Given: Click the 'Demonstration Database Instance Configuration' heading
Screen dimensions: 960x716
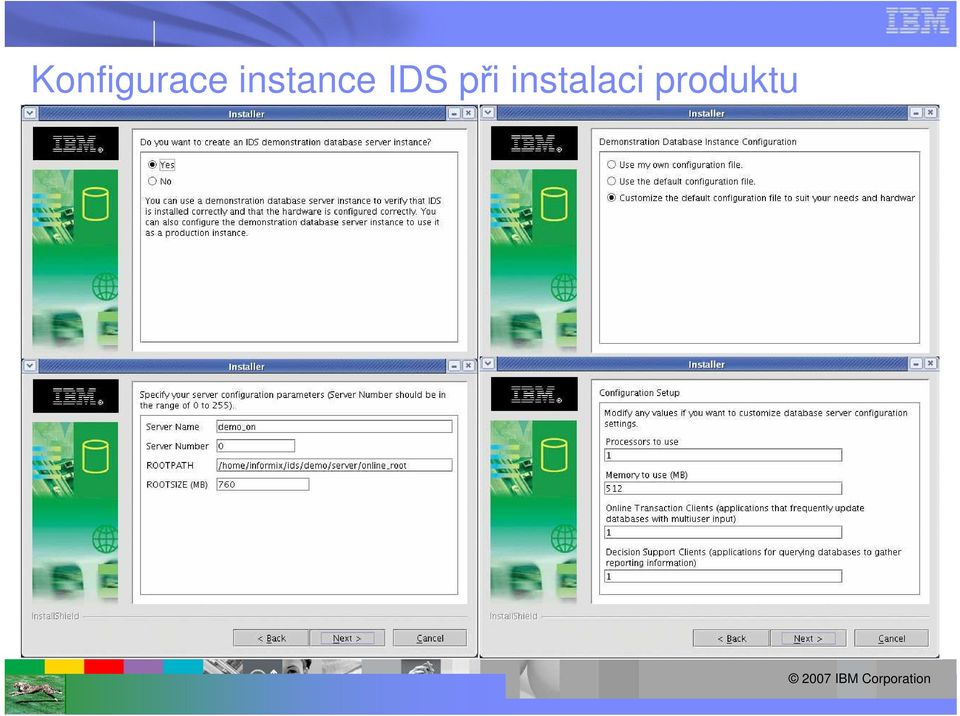Looking at the screenshot, I should (x=697, y=141).
